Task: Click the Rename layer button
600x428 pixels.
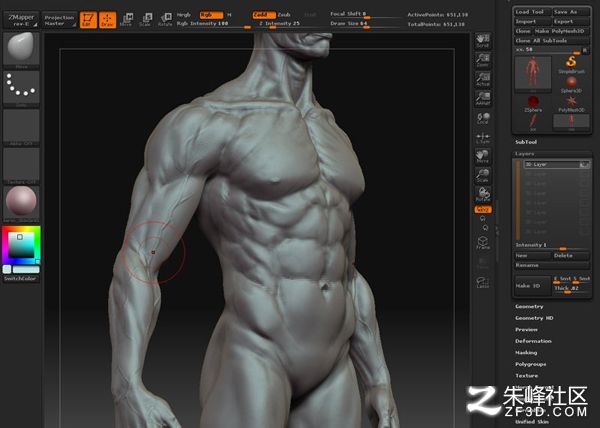Action: coord(551,265)
